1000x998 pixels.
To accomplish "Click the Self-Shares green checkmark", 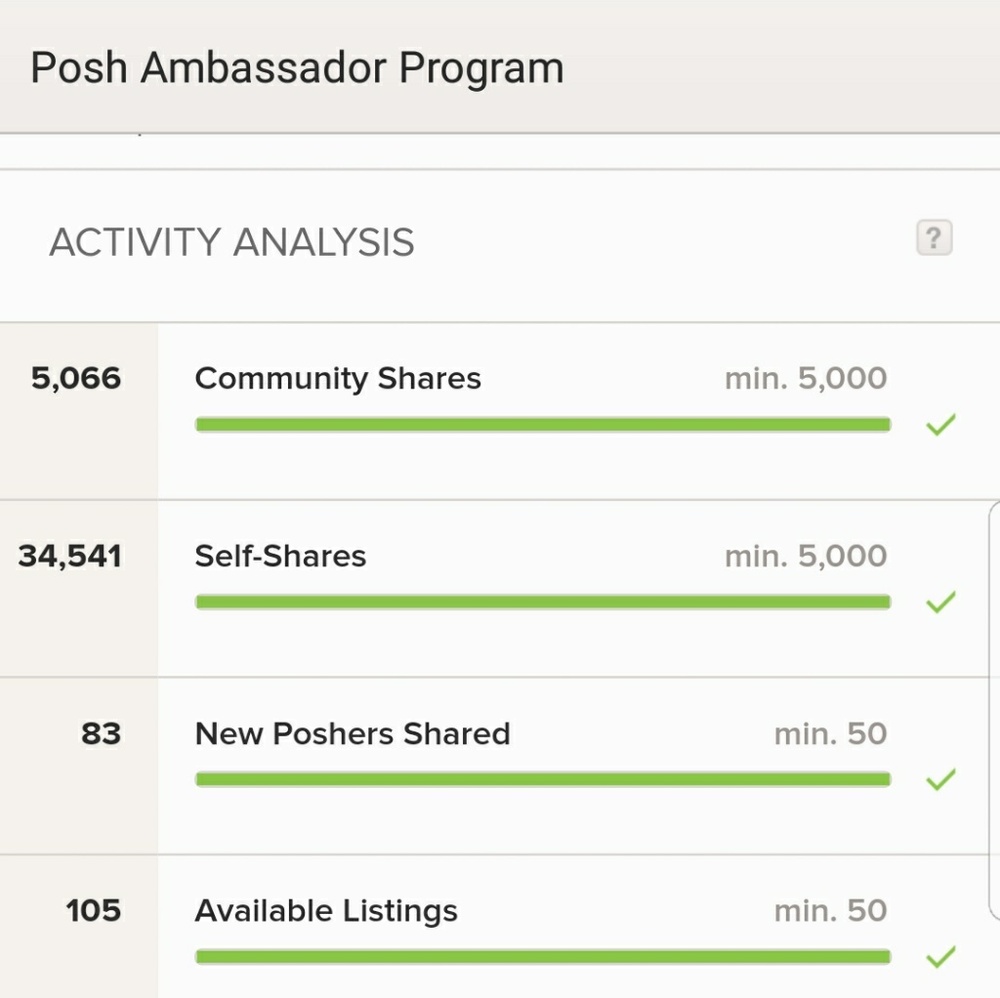I will [x=941, y=602].
